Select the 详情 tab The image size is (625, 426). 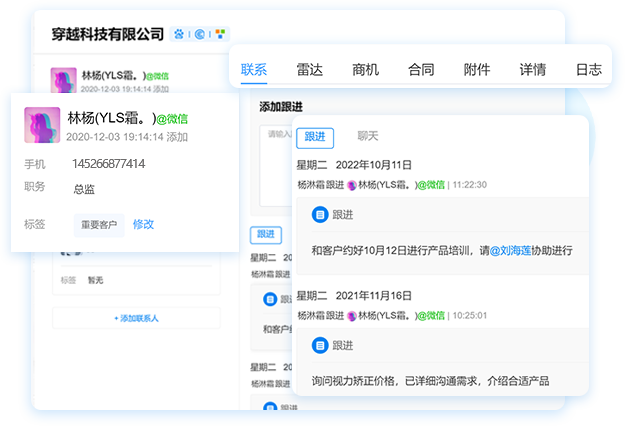(x=533, y=70)
